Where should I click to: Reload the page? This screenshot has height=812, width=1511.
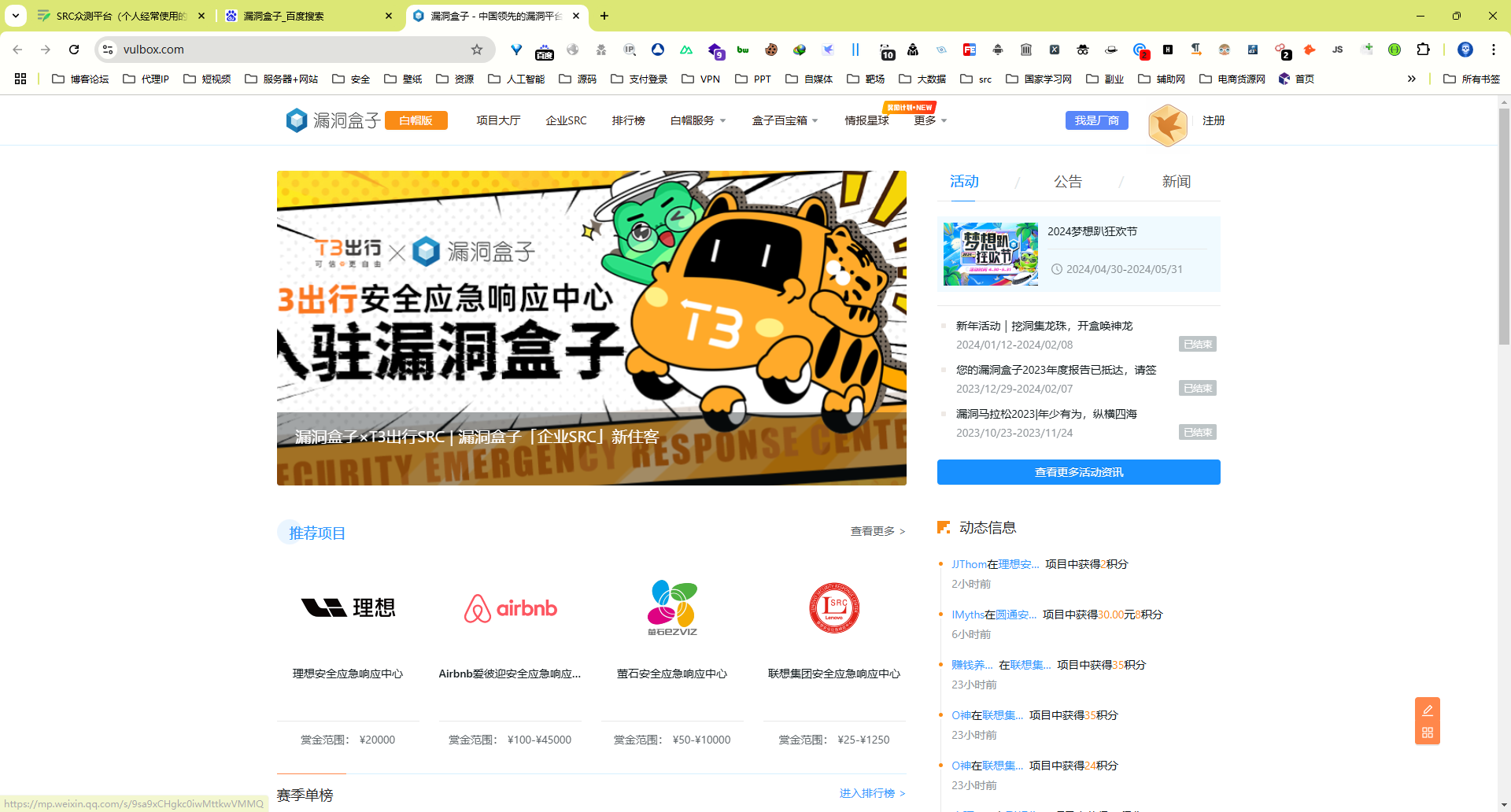point(74,50)
